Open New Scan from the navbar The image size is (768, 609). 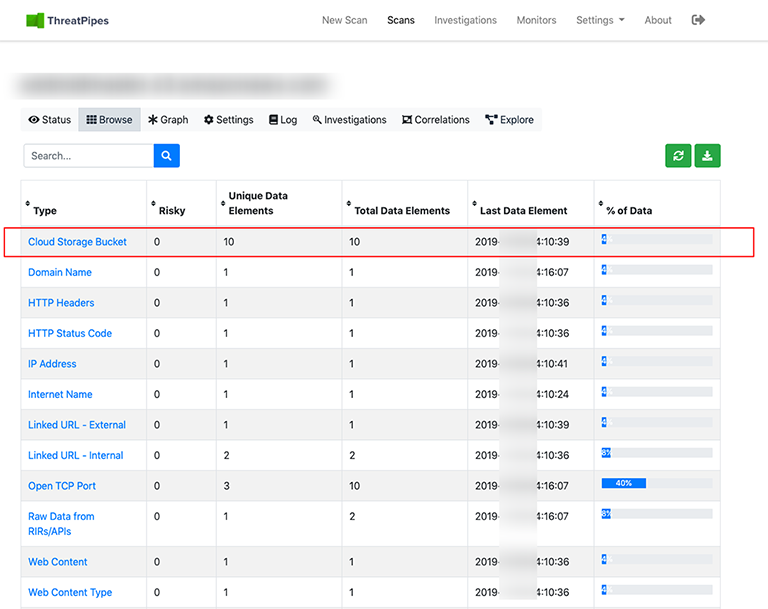point(345,20)
